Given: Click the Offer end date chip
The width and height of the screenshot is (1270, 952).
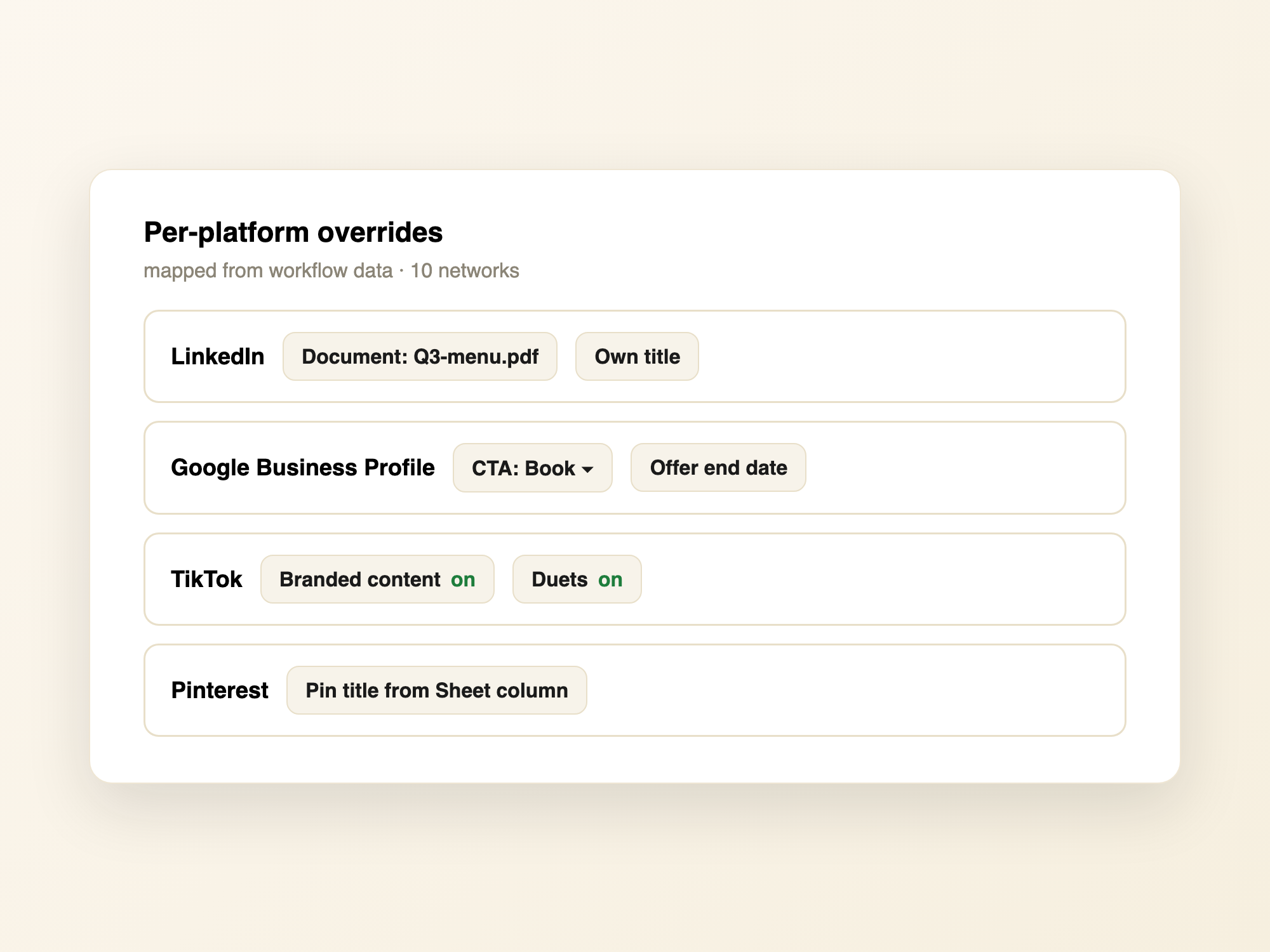Looking at the screenshot, I should click(x=718, y=468).
